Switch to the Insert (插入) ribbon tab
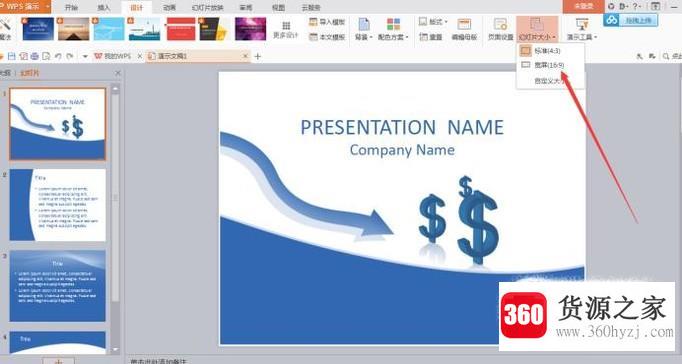Viewport: 682px width, 364px height. click(x=104, y=7)
